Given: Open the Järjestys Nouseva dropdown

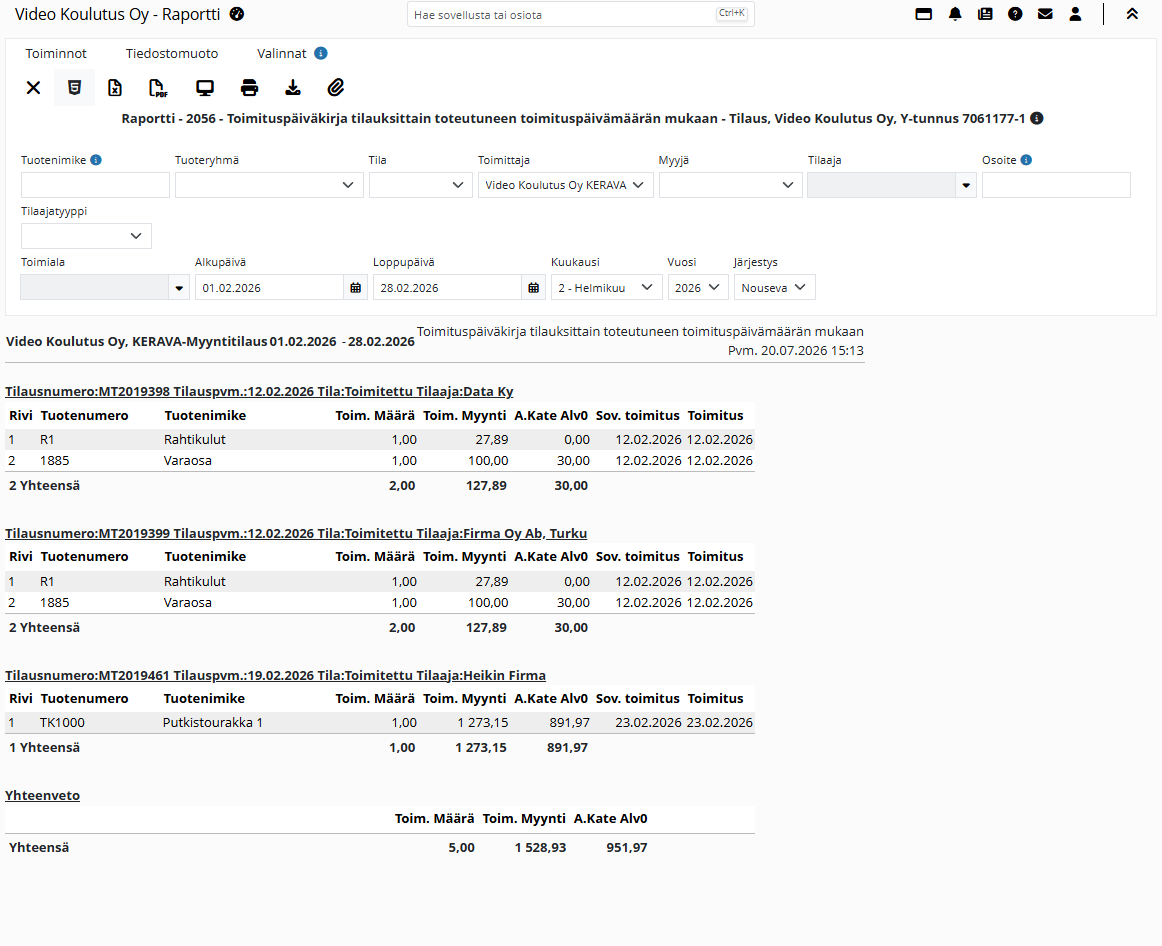Looking at the screenshot, I should coord(774,287).
